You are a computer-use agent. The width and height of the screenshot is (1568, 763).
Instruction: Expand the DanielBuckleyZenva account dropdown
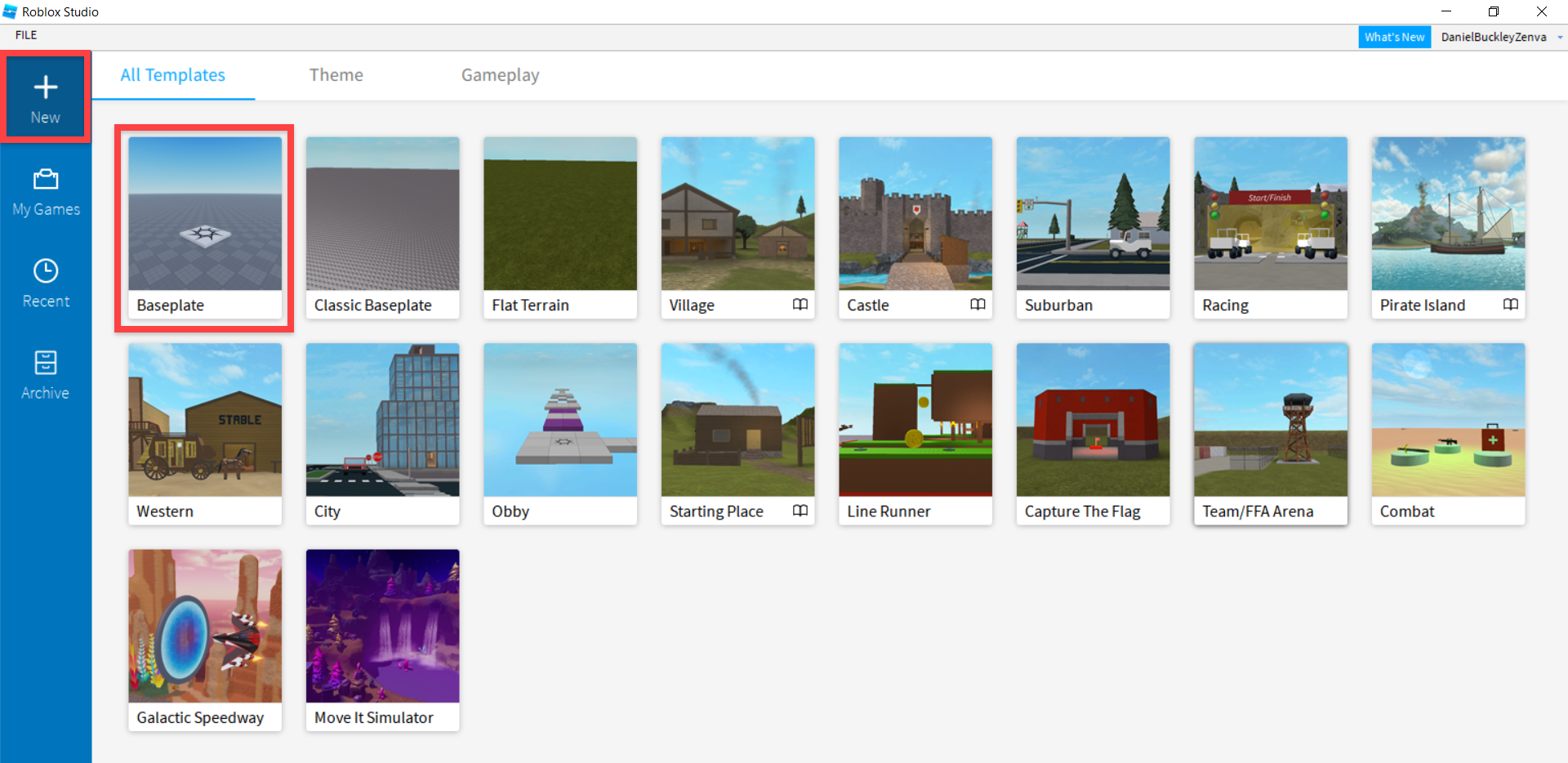click(1559, 38)
